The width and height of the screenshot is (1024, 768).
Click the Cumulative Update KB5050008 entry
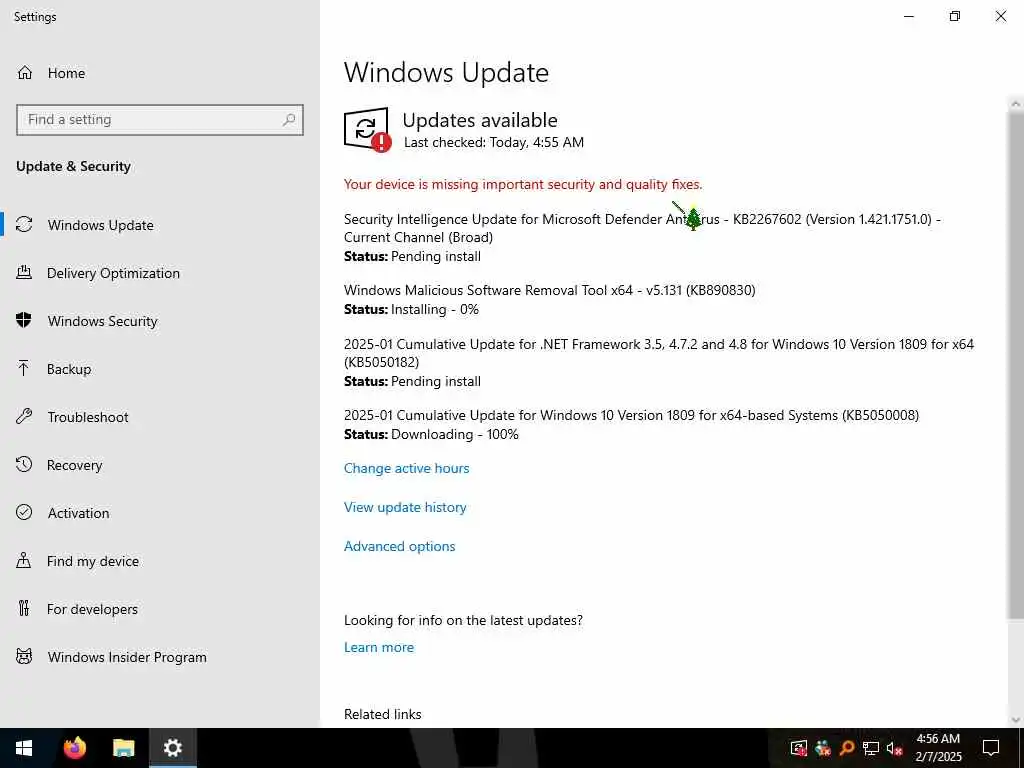pos(632,415)
